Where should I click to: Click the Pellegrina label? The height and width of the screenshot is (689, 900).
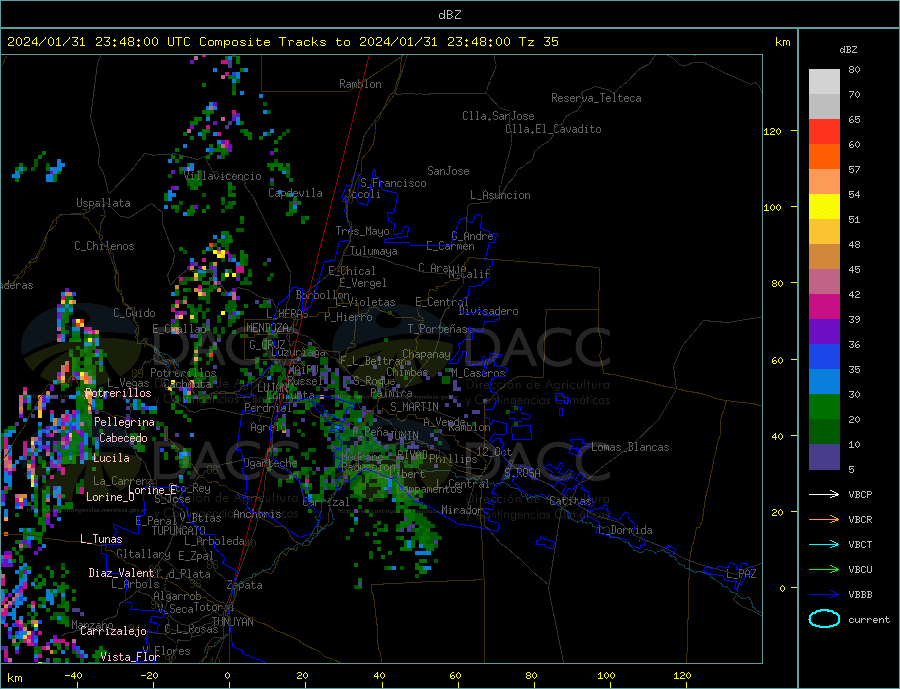(x=125, y=422)
